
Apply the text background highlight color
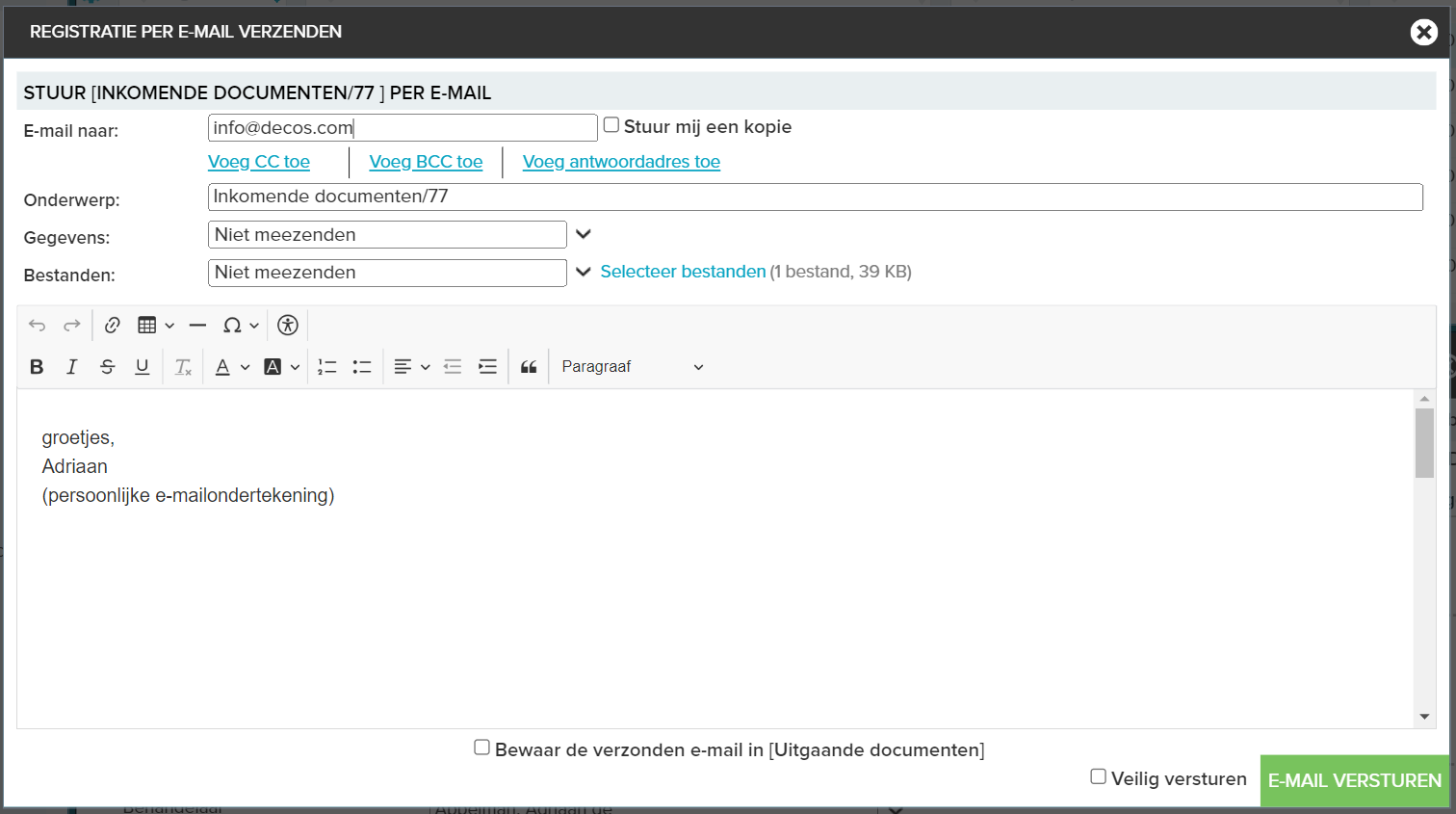(273, 367)
